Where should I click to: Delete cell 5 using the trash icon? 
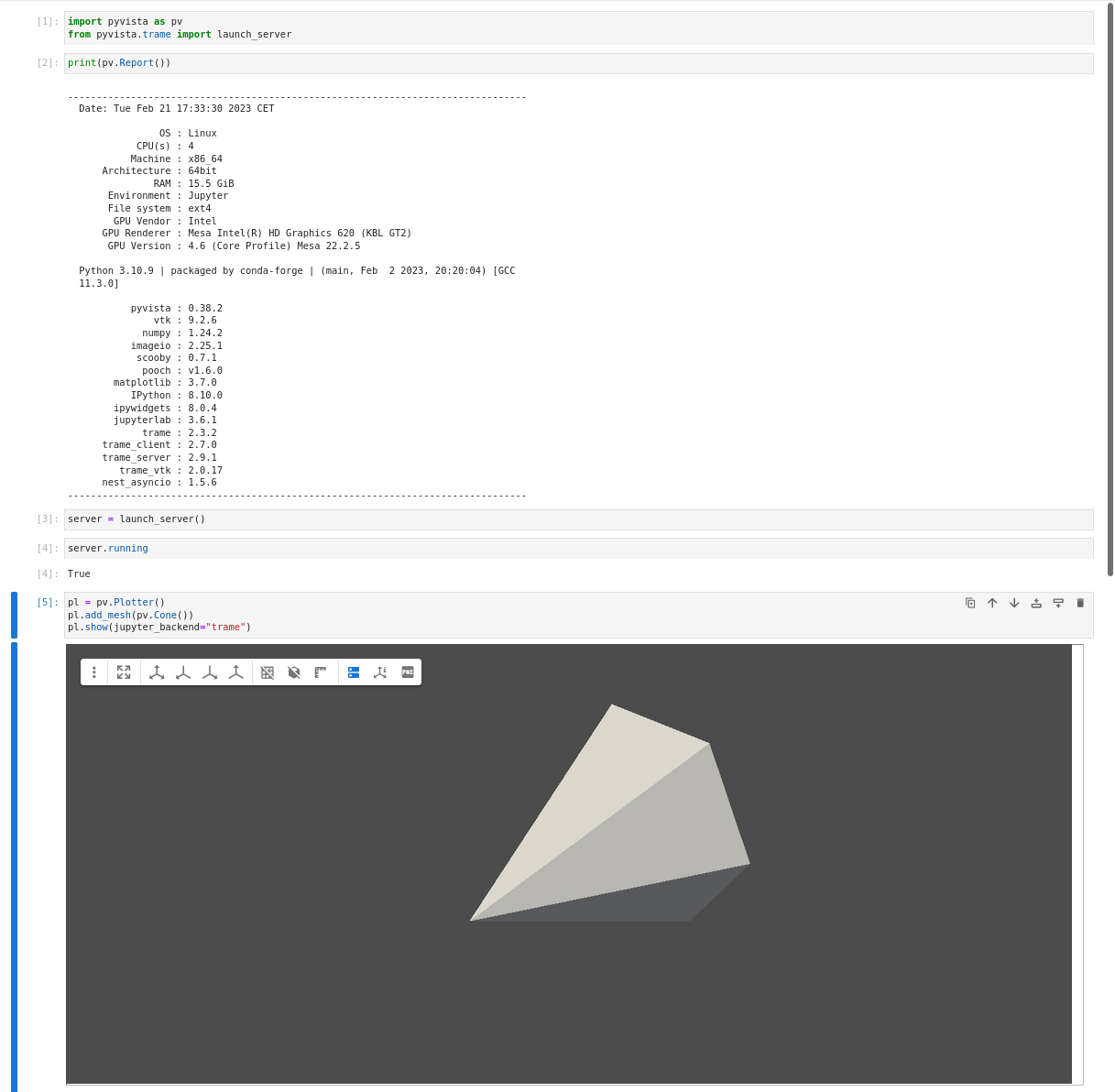[1080, 603]
